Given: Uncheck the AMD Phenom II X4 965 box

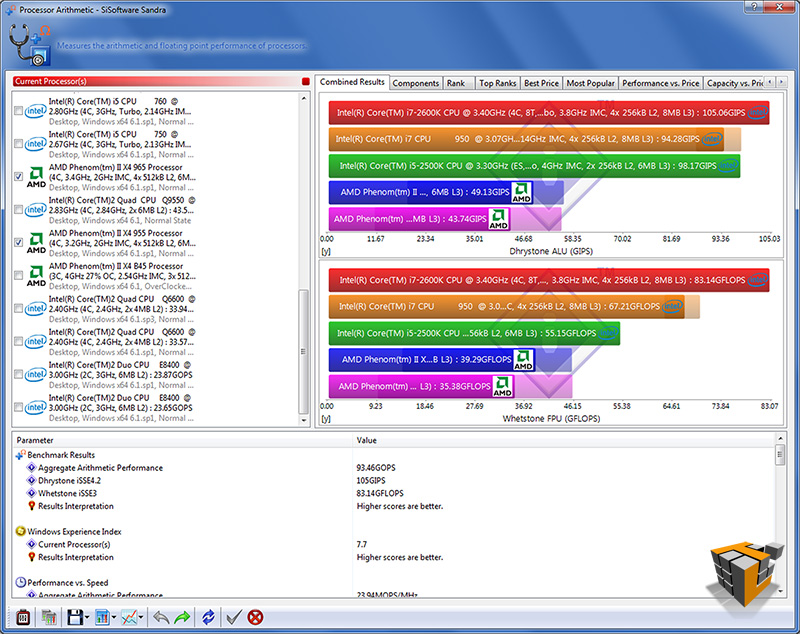Looking at the screenshot, I should coord(18,176).
